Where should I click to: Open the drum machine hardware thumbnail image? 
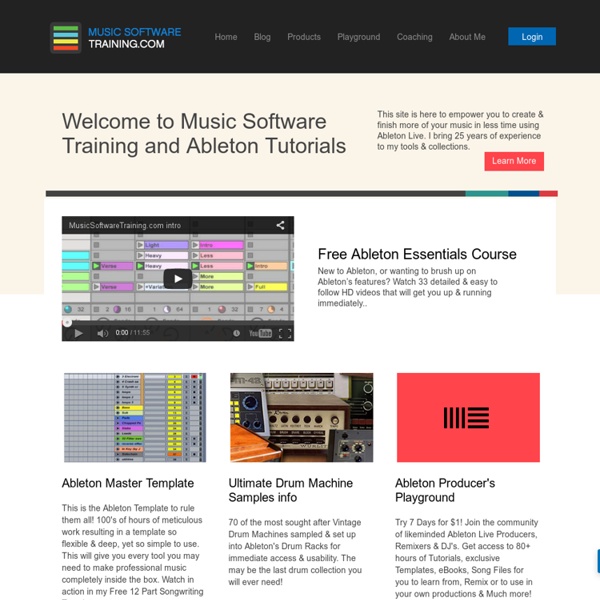[302, 417]
